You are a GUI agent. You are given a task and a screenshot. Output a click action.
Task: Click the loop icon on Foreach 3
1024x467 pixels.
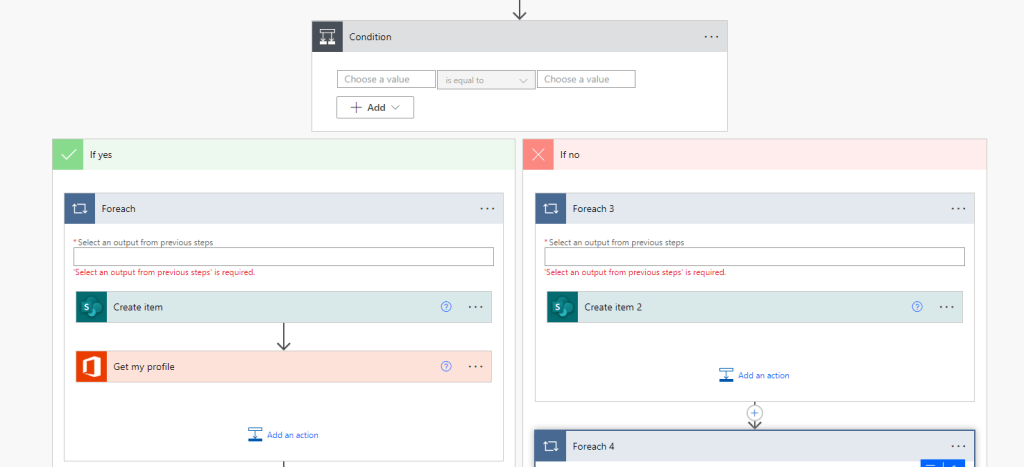pyautogui.click(x=550, y=209)
